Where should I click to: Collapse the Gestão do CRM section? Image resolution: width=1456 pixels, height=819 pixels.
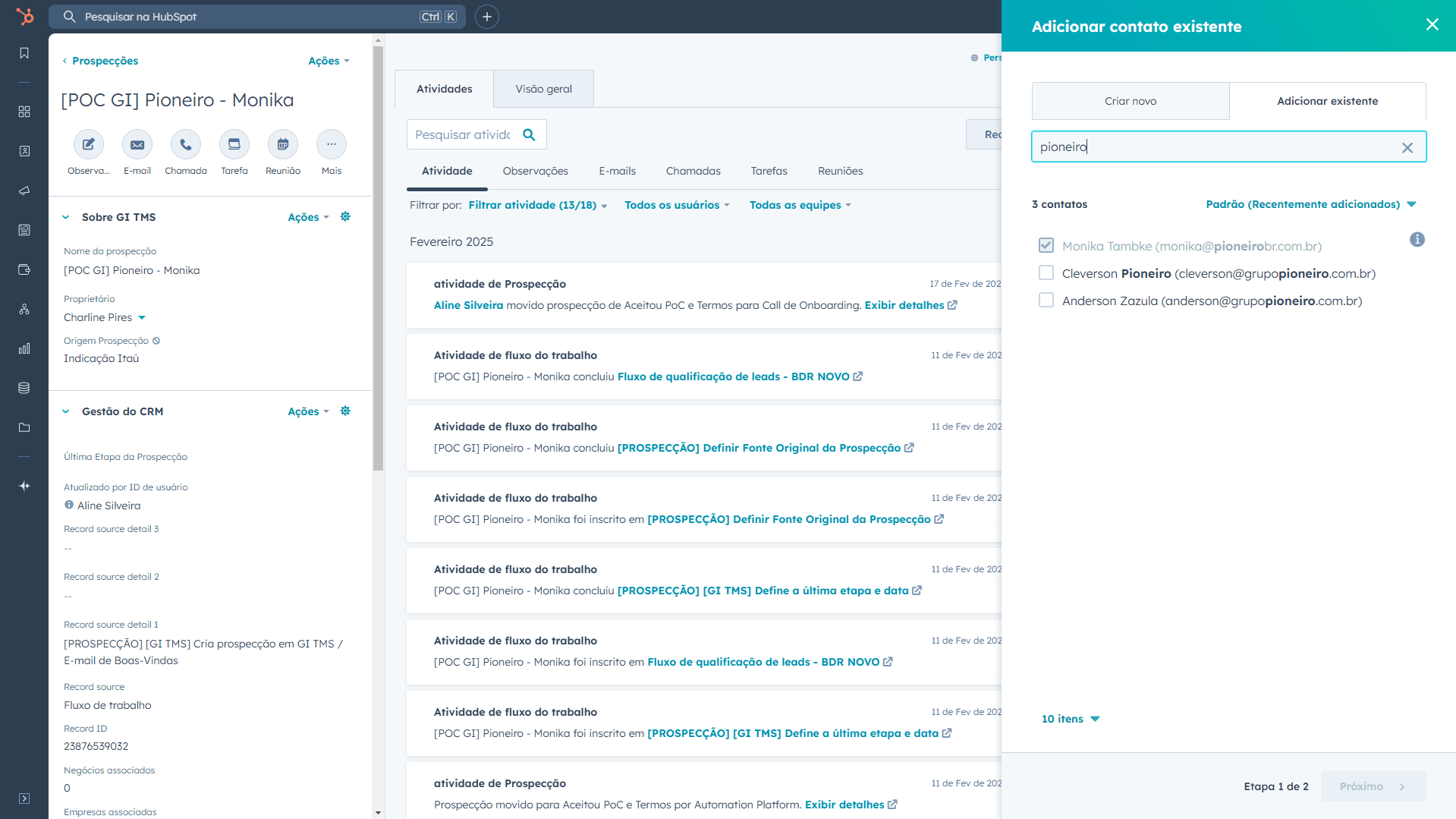pos(66,411)
